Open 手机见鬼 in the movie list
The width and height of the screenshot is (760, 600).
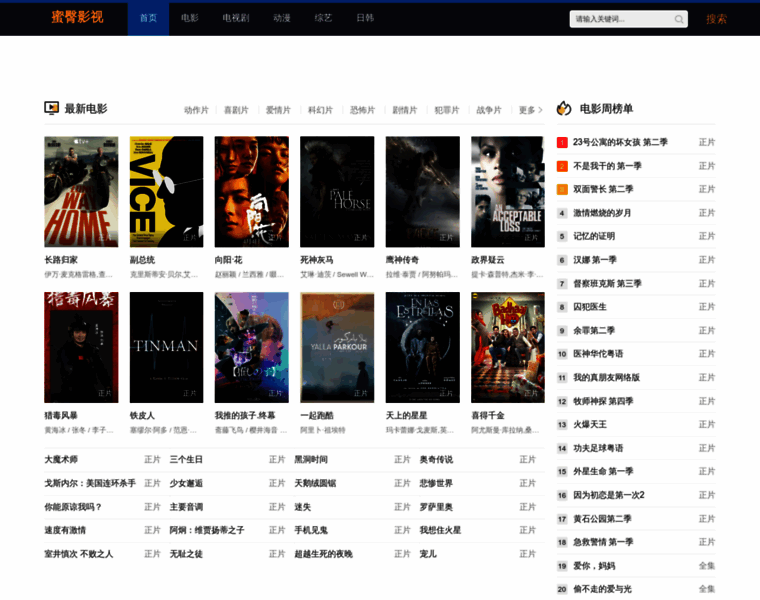tap(311, 530)
